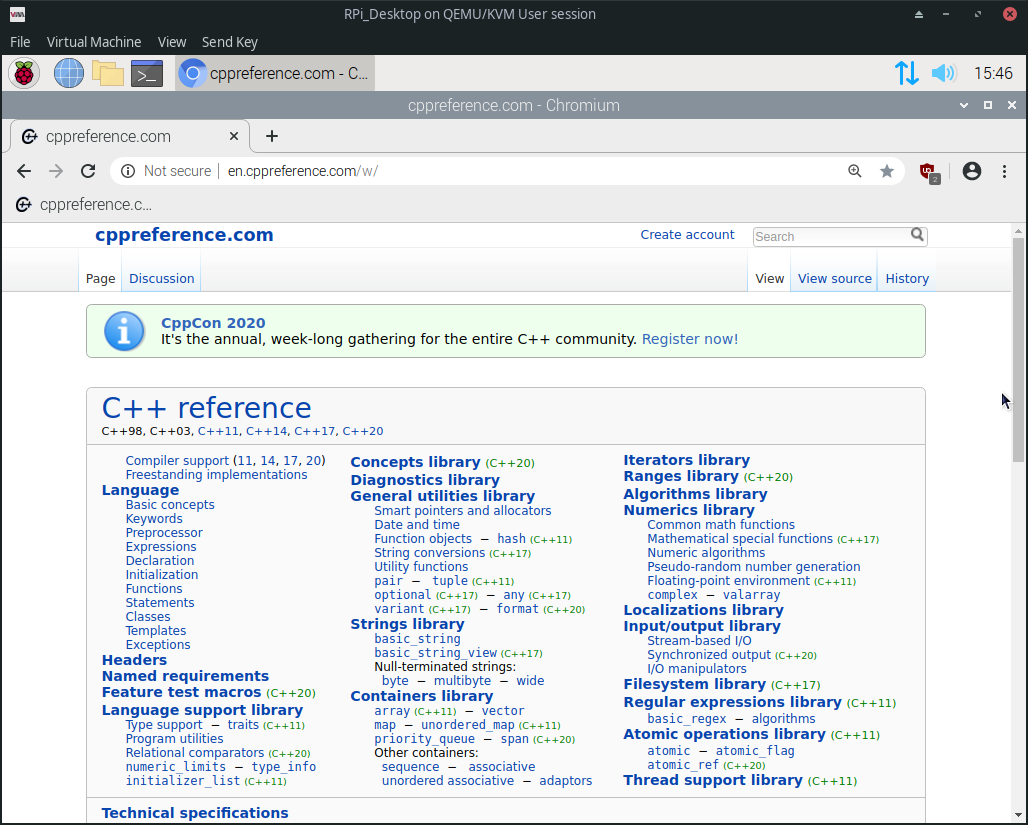Open the Chromium window chevron dropdown

tap(964, 105)
